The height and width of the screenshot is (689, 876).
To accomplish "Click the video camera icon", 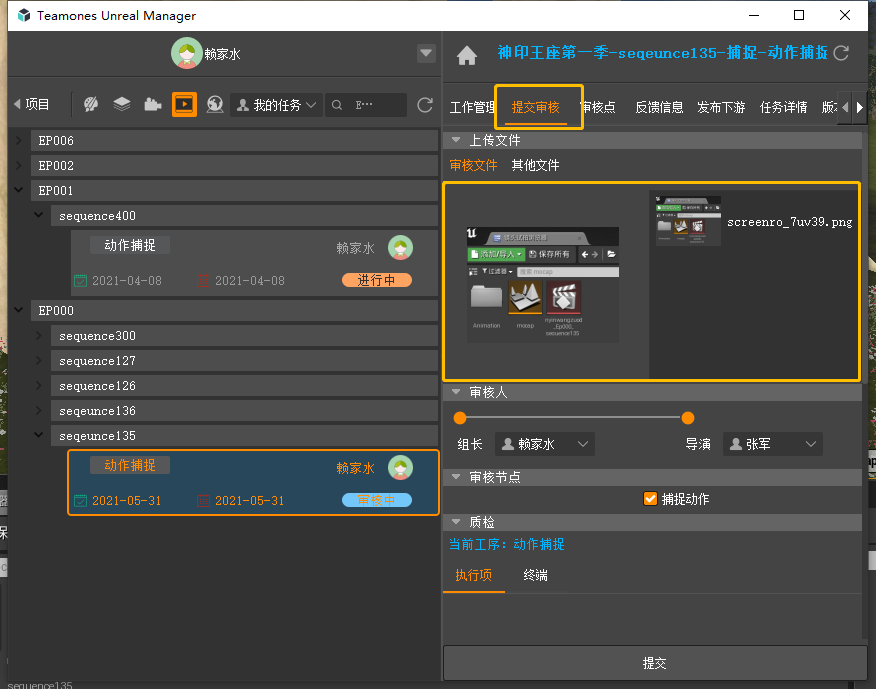I will pos(153,104).
